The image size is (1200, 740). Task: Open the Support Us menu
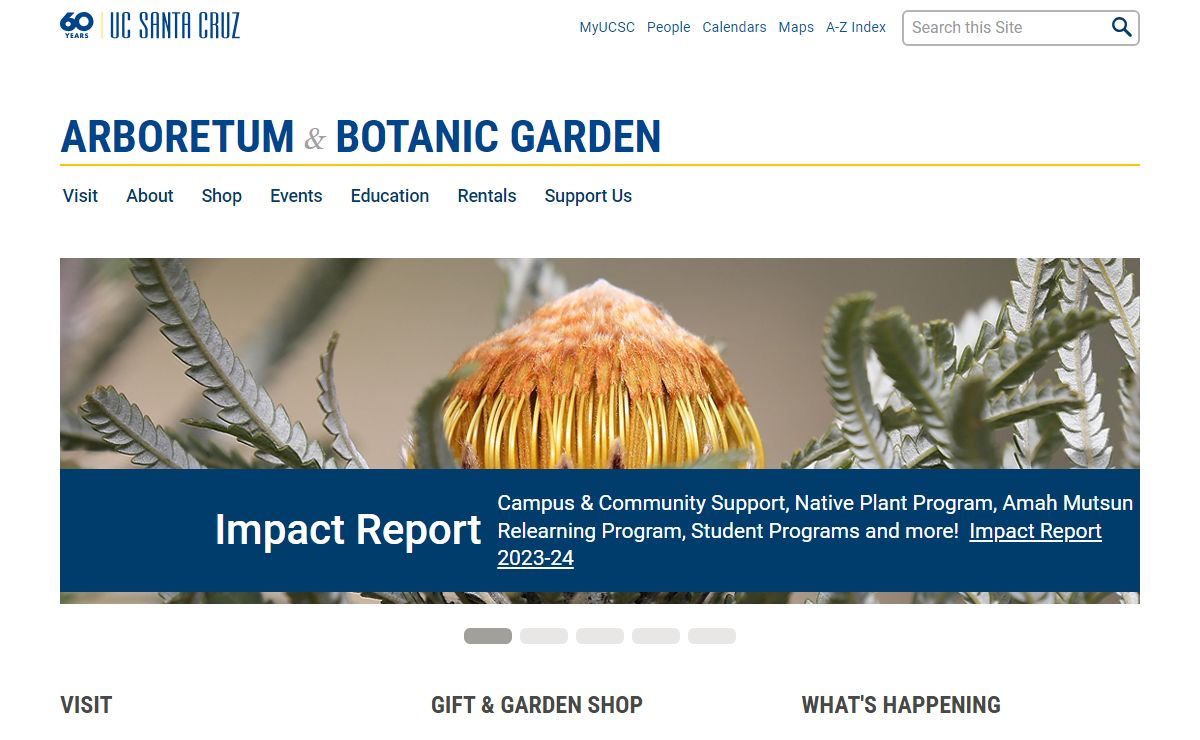coord(588,196)
